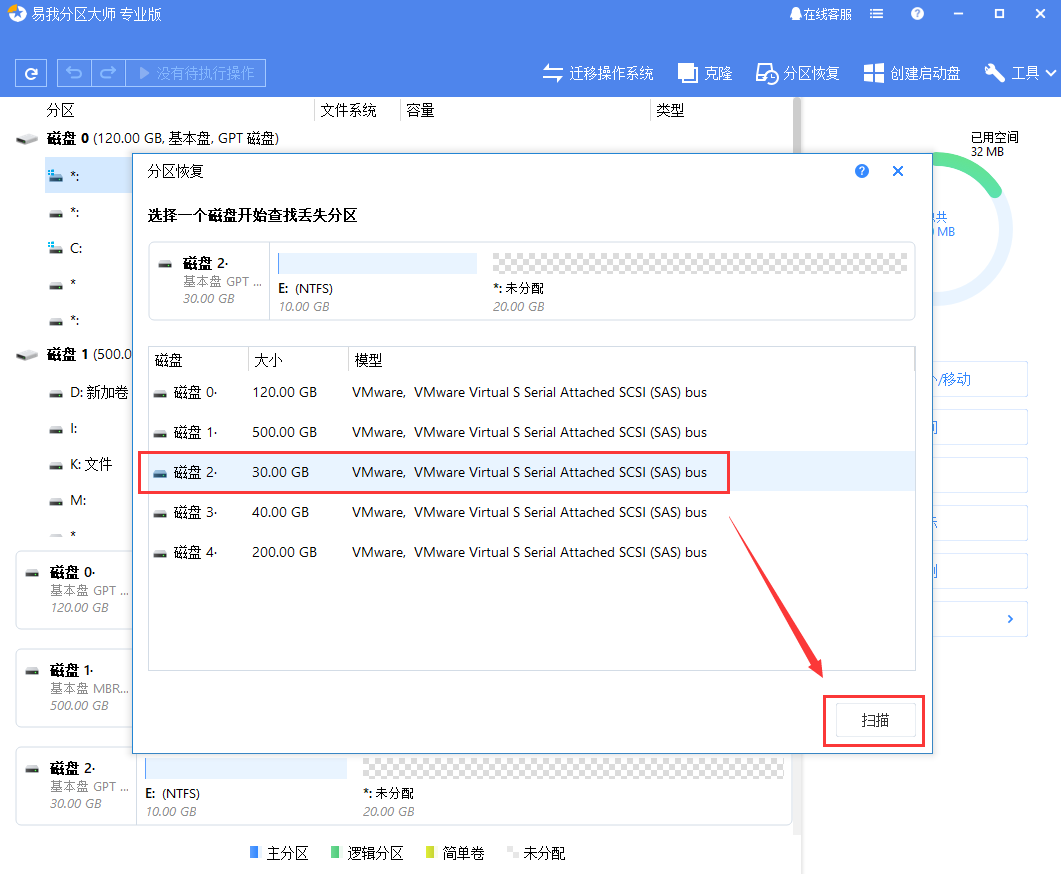Viewport: 1061px width, 874px height.
Task: Click the help icon in the dialog title
Action: click(x=861, y=171)
